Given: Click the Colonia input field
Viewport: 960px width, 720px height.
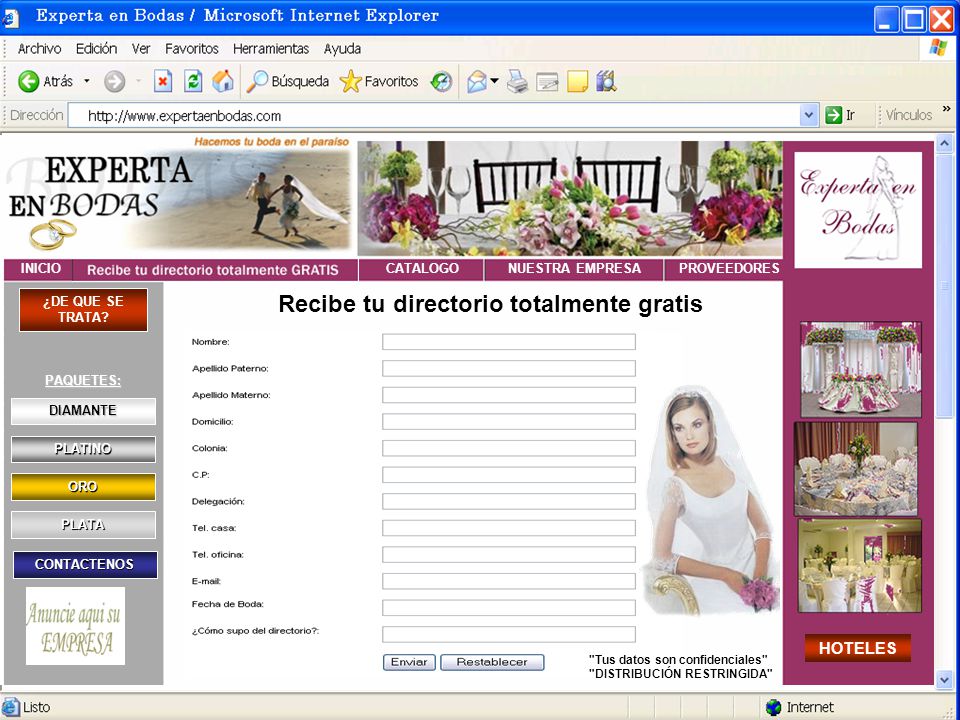Looking at the screenshot, I should click(509, 448).
